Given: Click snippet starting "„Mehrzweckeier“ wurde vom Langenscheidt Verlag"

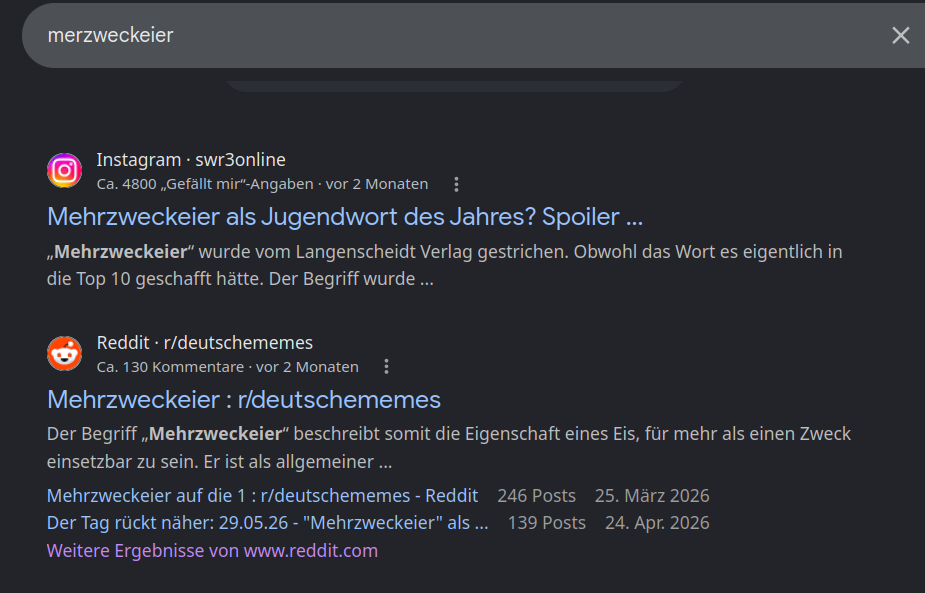Looking at the screenshot, I should click(445, 265).
